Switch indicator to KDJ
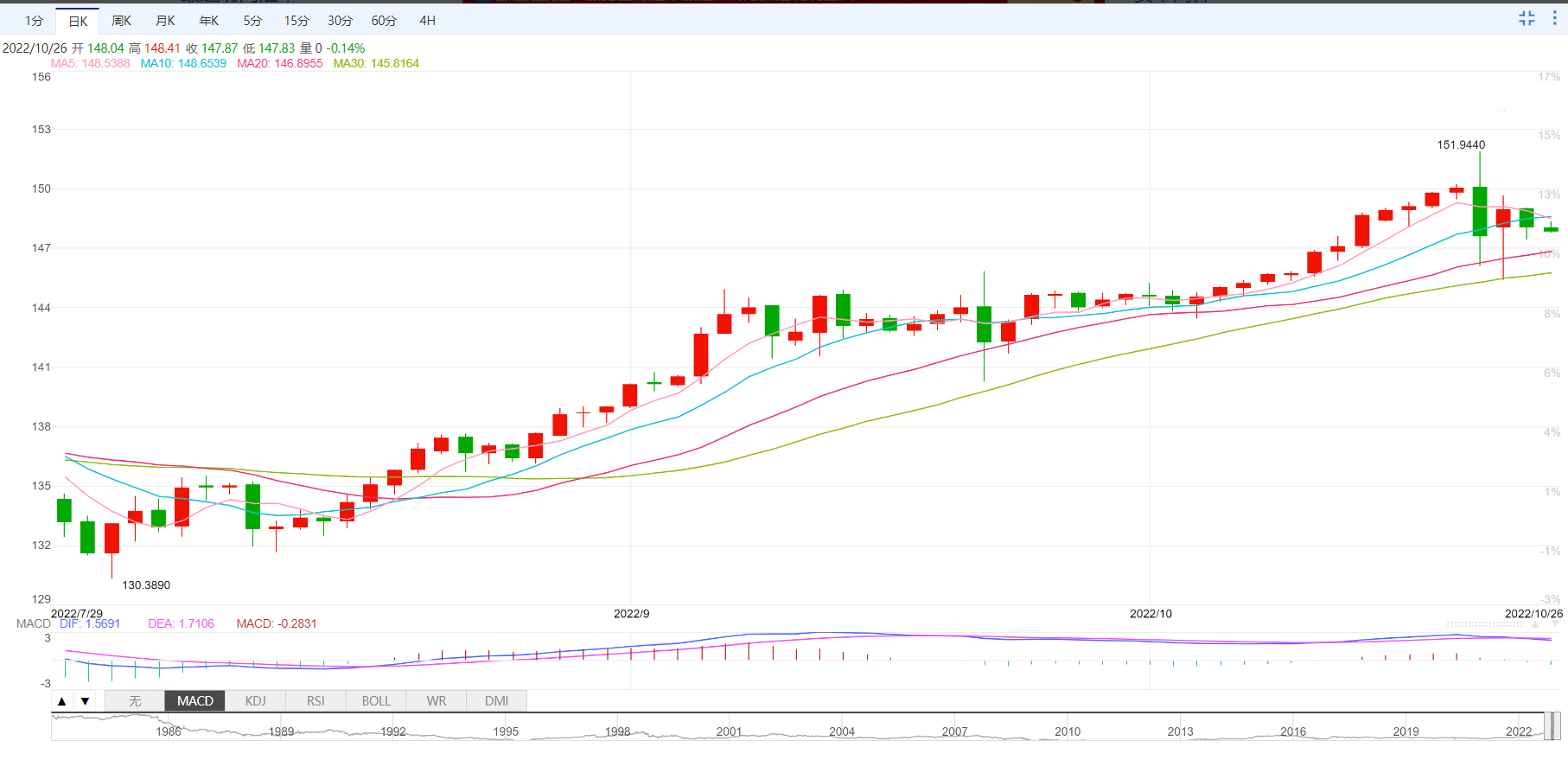Viewport: 1568px width, 760px height. pyautogui.click(x=255, y=701)
